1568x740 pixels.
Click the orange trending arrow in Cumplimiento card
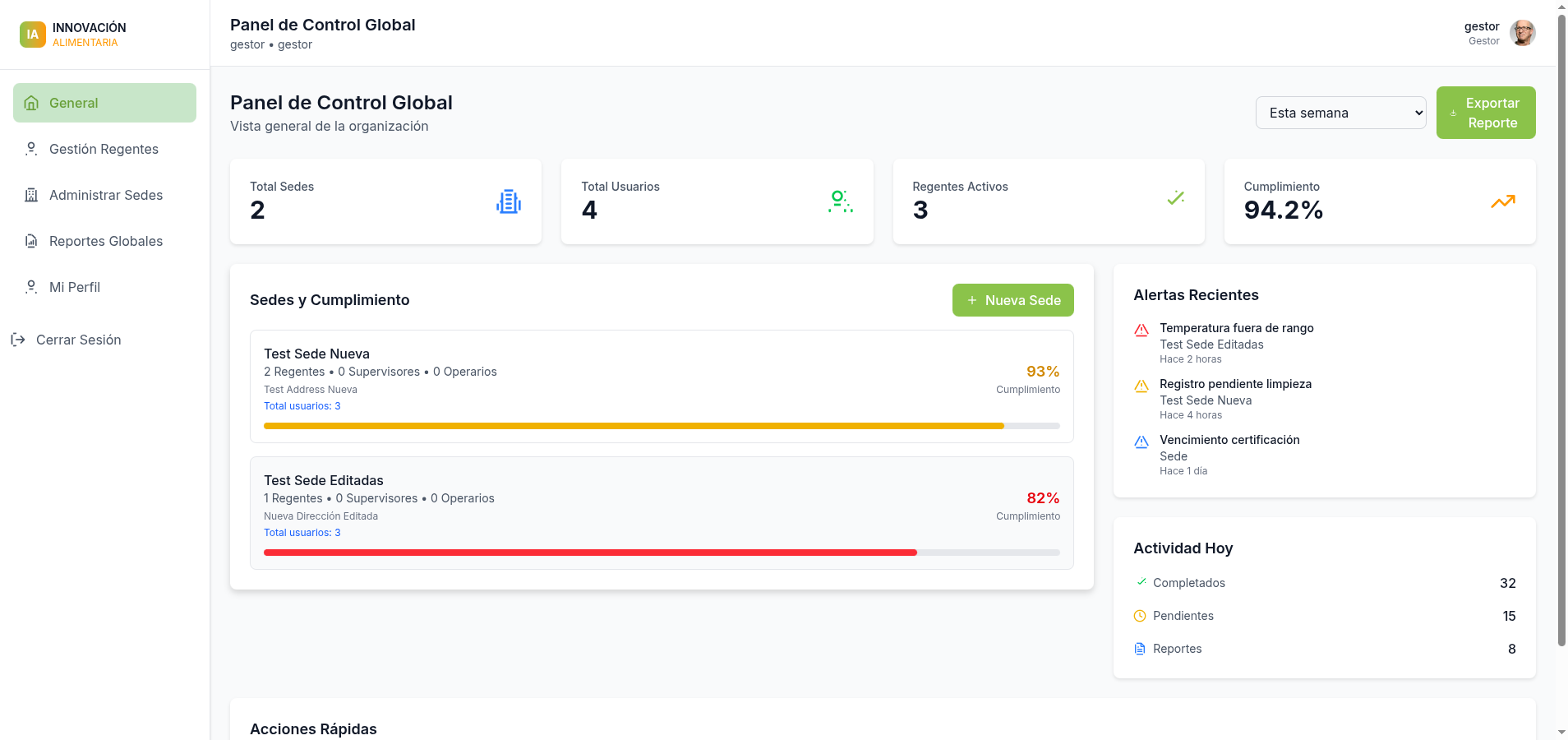1502,201
